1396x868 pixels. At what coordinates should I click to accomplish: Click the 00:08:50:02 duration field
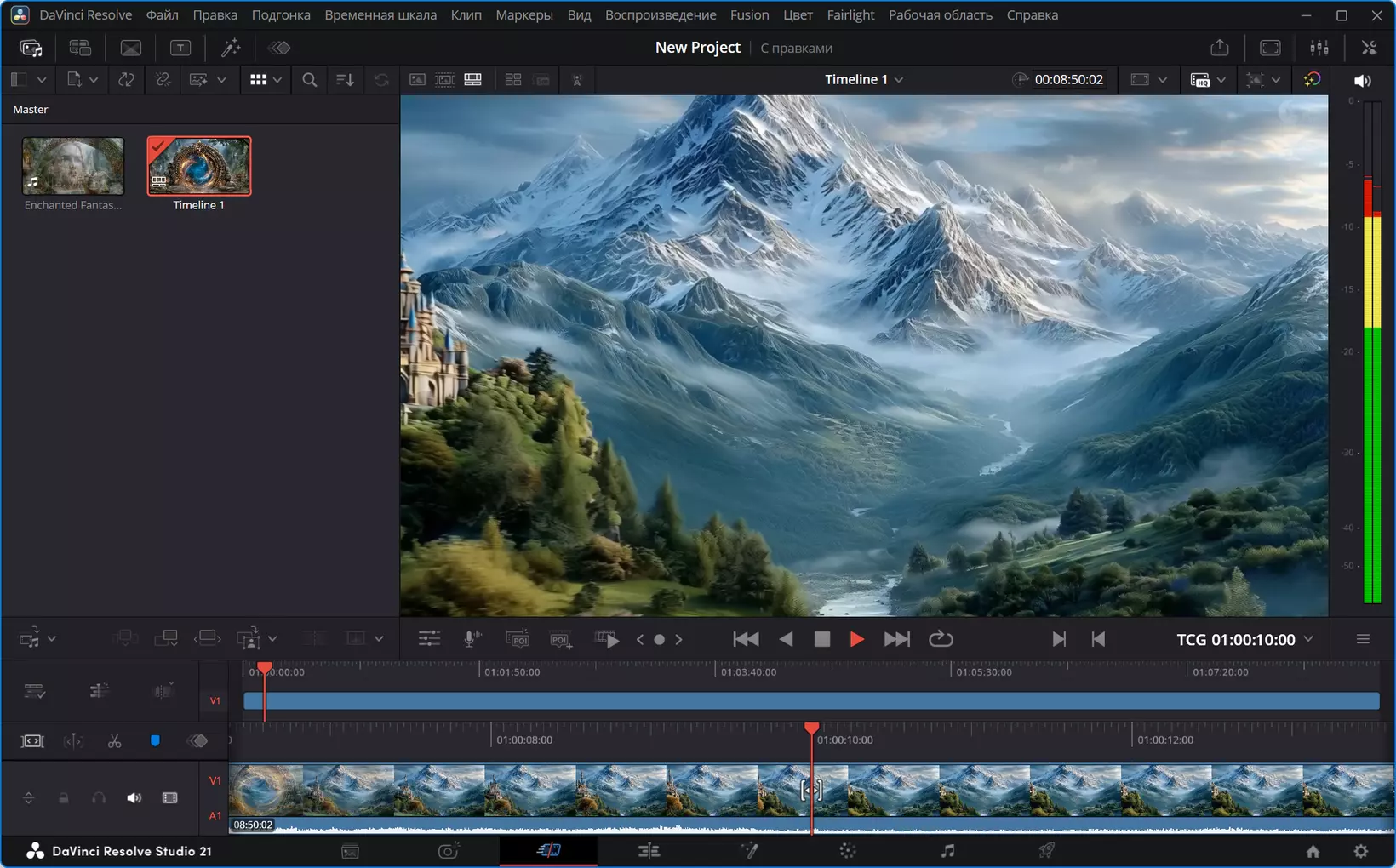pyautogui.click(x=1069, y=79)
